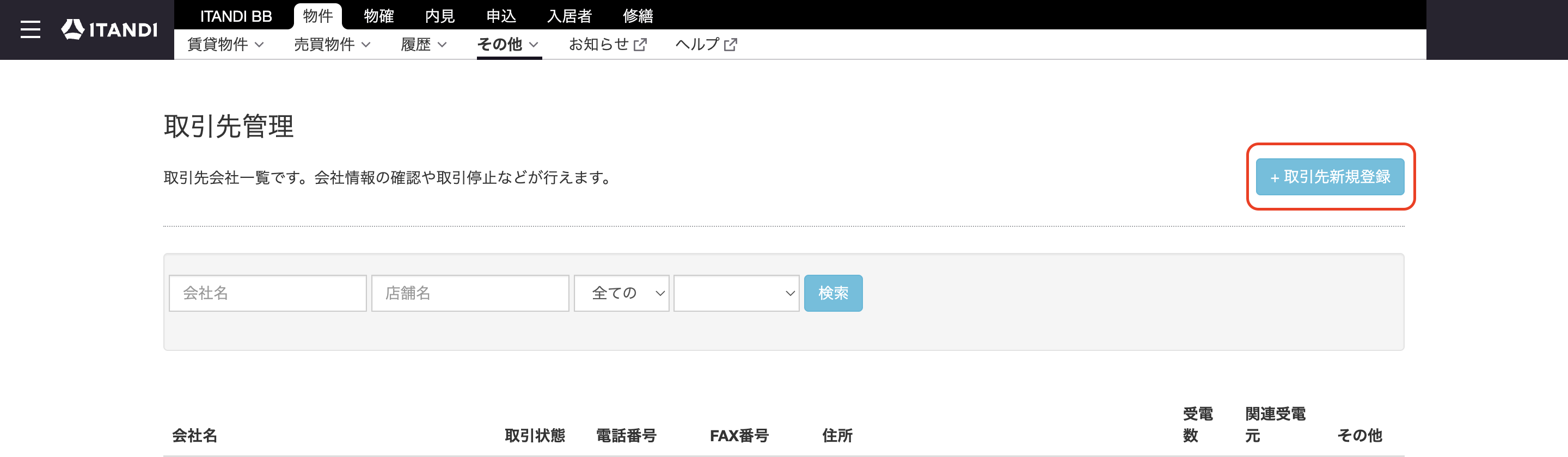1568x457 pixels.
Task: Open the empty select dropdown beside 検索
Action: pyautogui.click(x=736, y=293)
